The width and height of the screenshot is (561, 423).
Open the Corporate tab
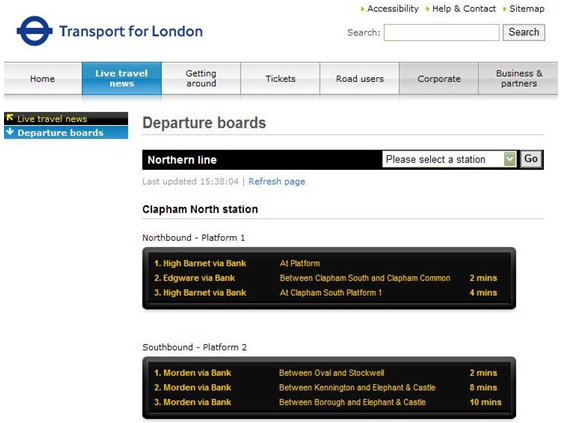(439, 78)
